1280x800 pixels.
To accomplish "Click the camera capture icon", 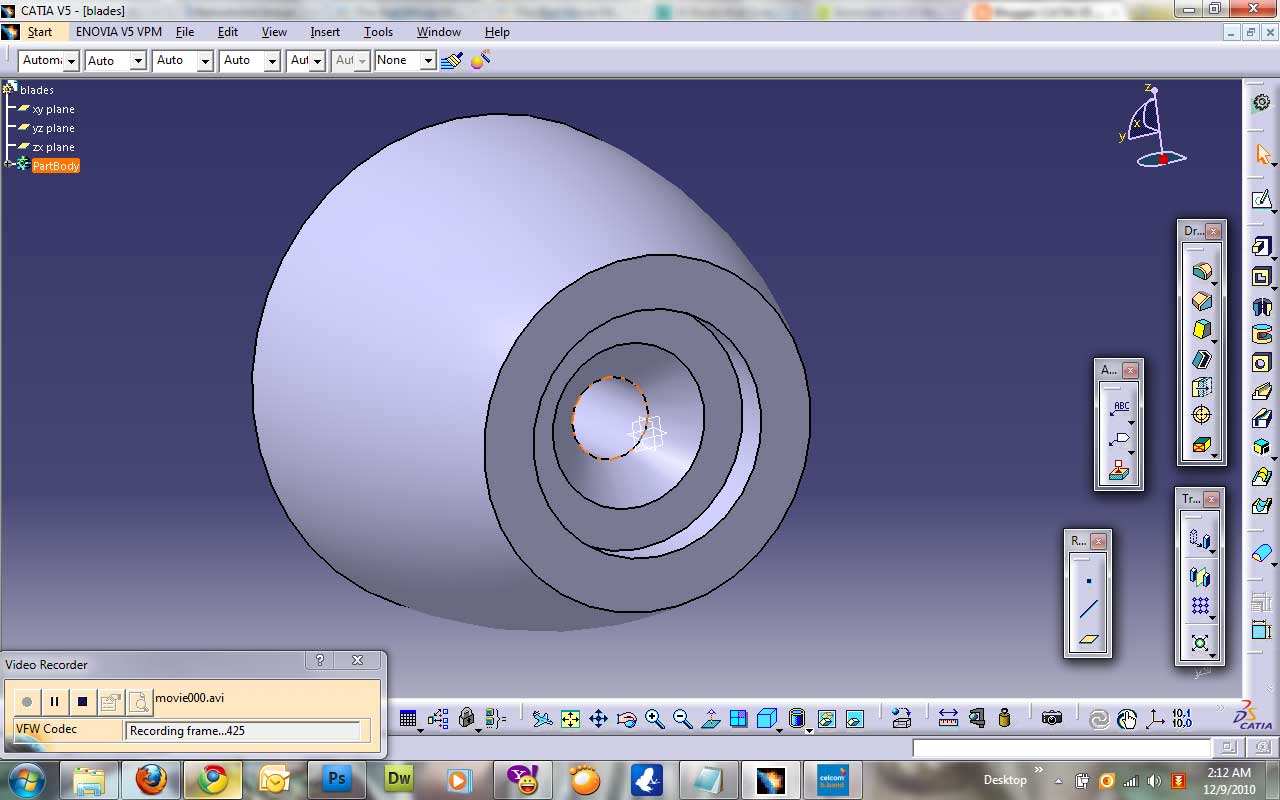I will point(1051,718).
